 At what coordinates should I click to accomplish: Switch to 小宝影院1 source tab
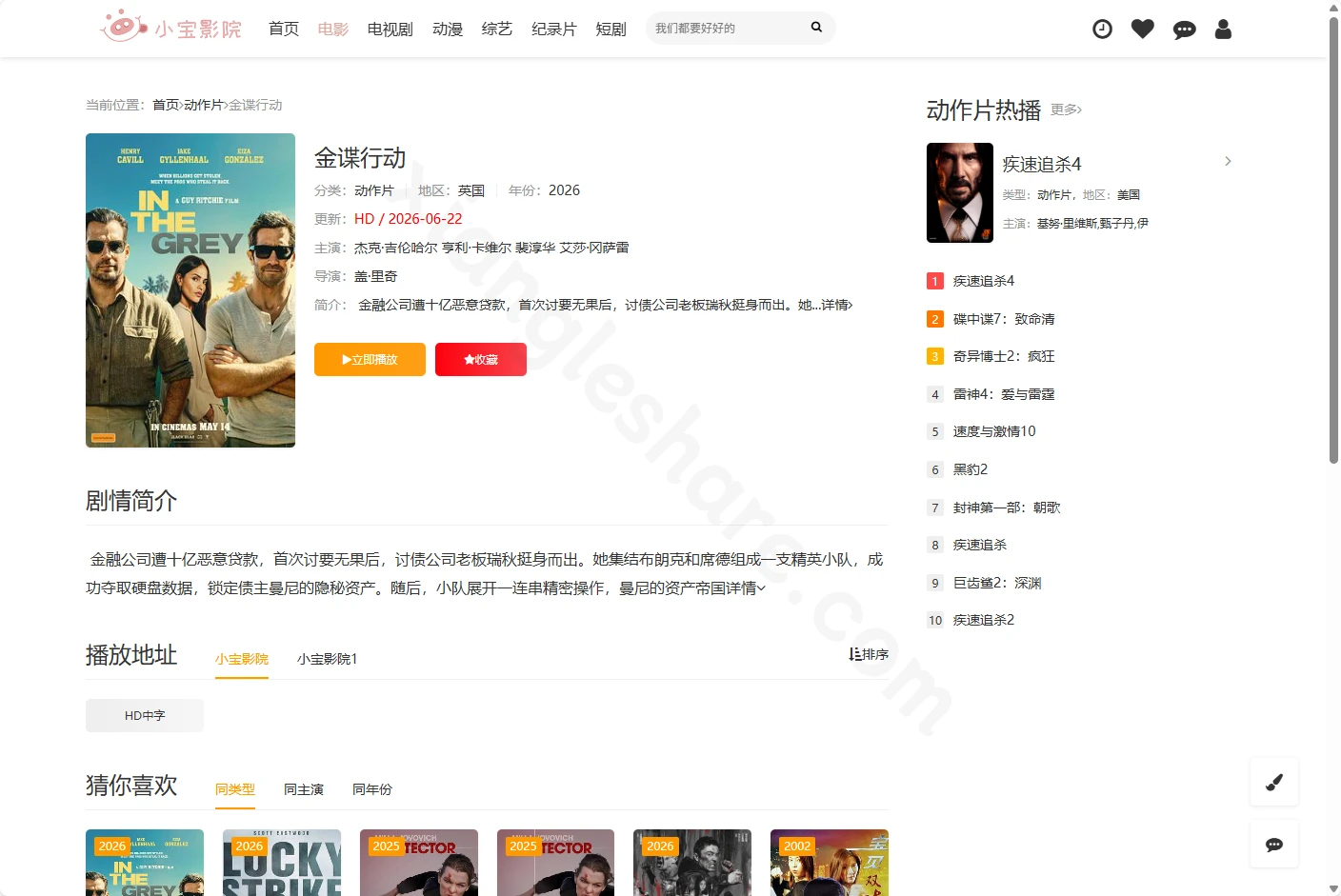coord(327,659)
